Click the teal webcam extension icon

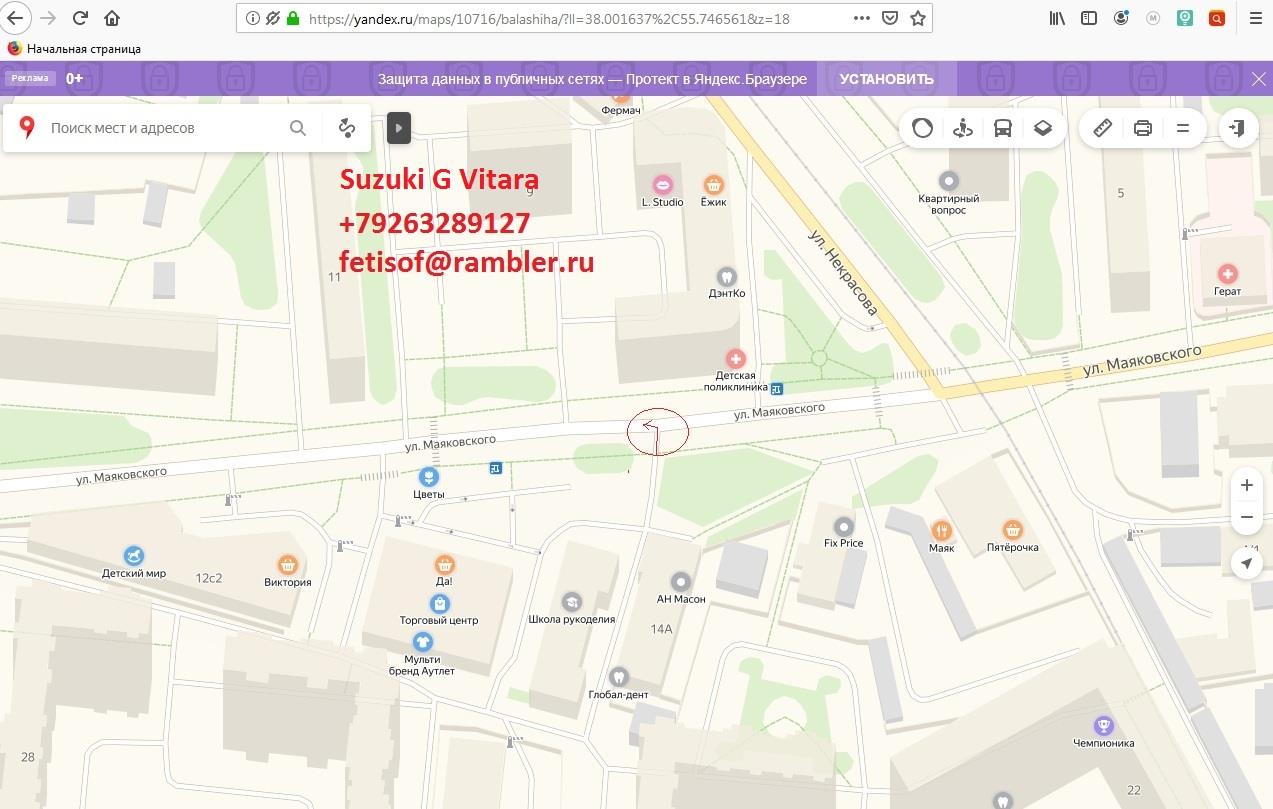pyautogui.click(x=1185, y=18)
